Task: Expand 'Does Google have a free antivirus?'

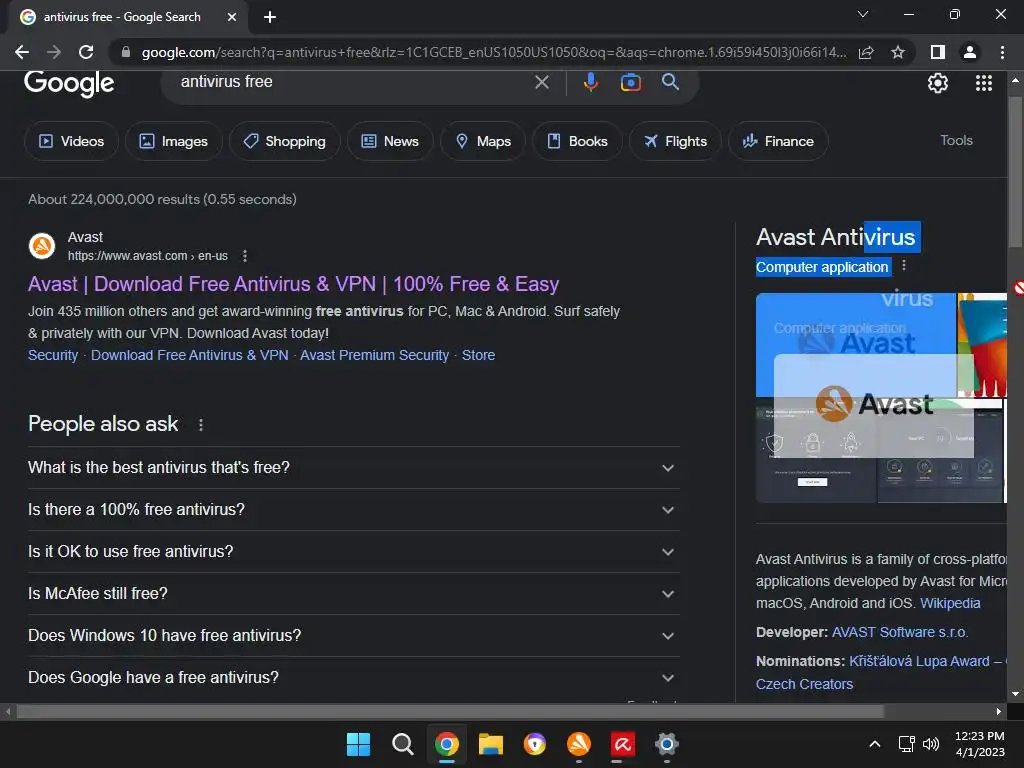Action: (353, 677)
